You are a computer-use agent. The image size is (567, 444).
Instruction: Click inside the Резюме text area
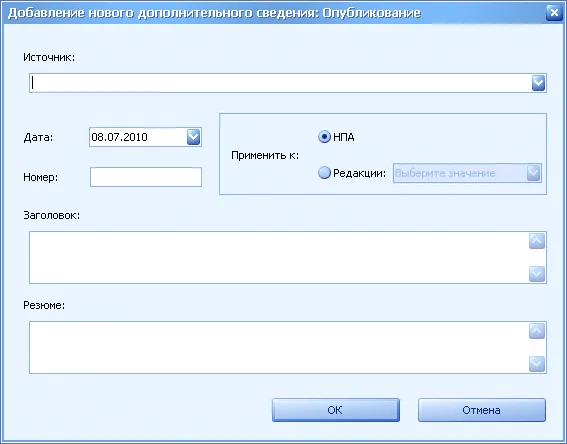tap(279, 347)
